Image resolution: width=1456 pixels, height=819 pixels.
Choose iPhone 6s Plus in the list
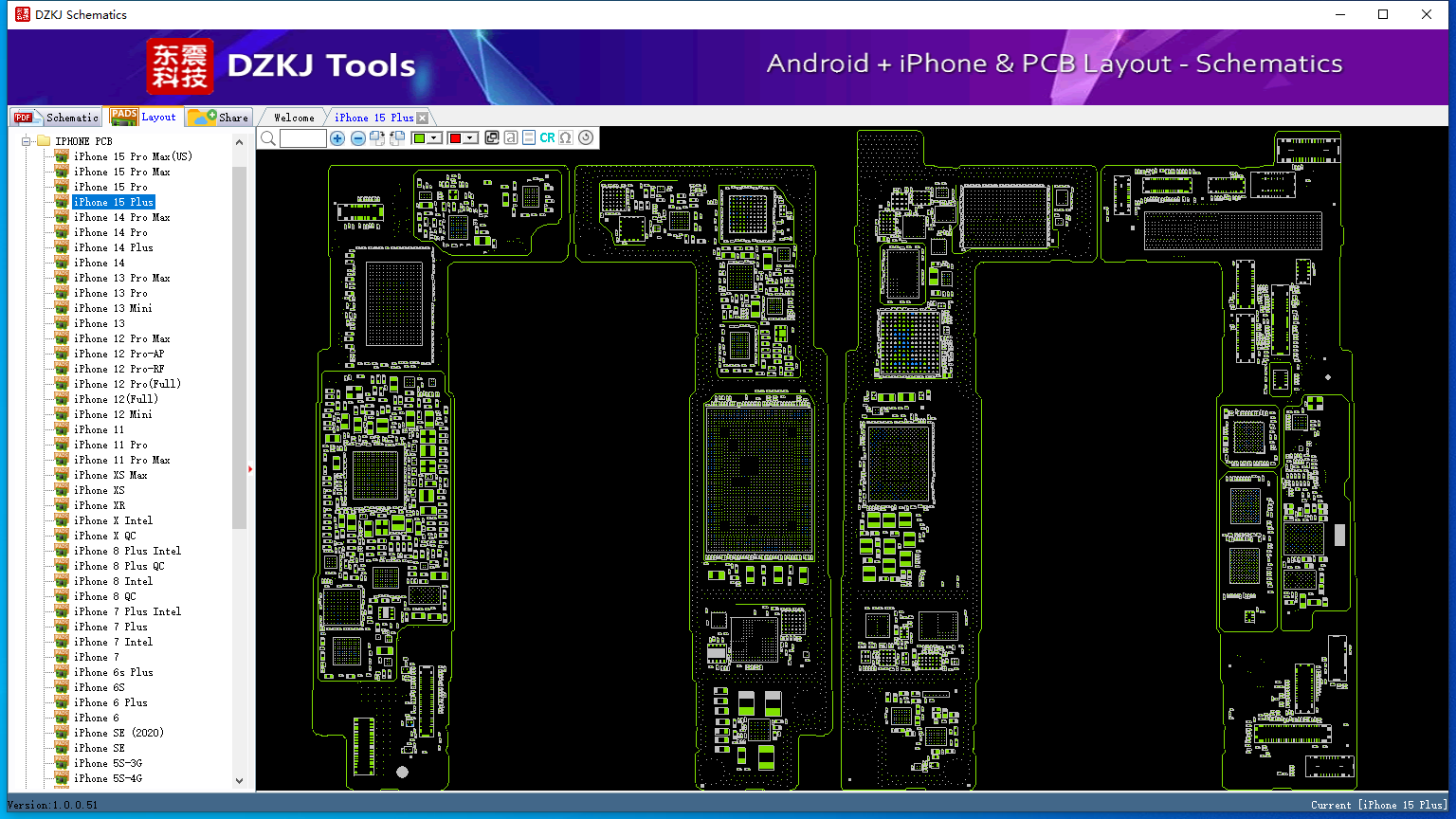[x=114, y=672]
